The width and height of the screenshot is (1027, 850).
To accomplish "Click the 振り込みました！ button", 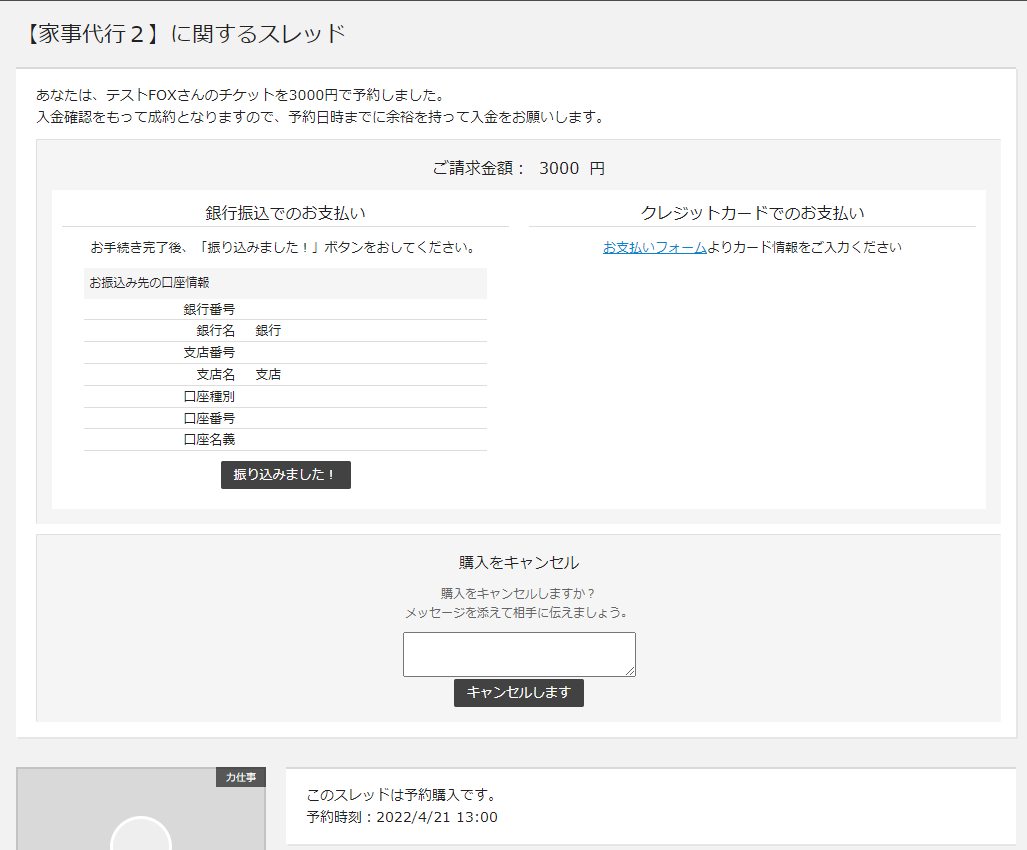I will pos(285,475).
